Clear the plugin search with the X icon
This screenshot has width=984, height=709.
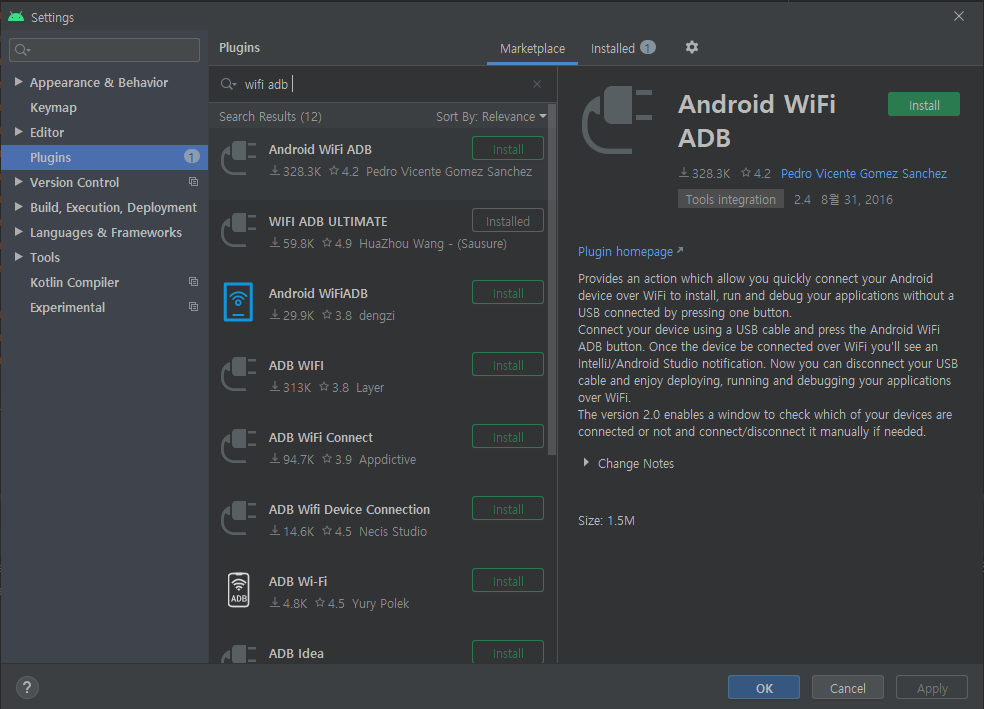tap(537, 84)
